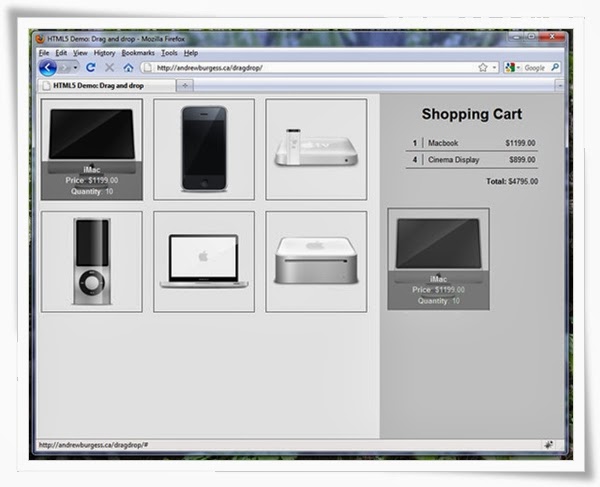Image resolution: width=600 pixels, height=487 pixels.
Task: Click the status bar icon at bottom right
Action: coord(549,445)
